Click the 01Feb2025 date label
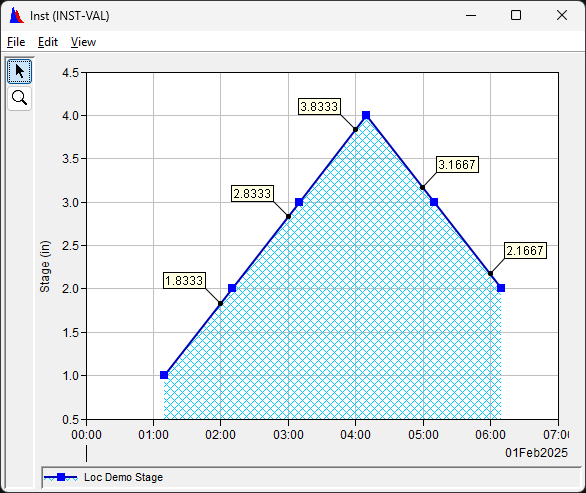Viewport: 586px width, 493px height. [536, 453]
